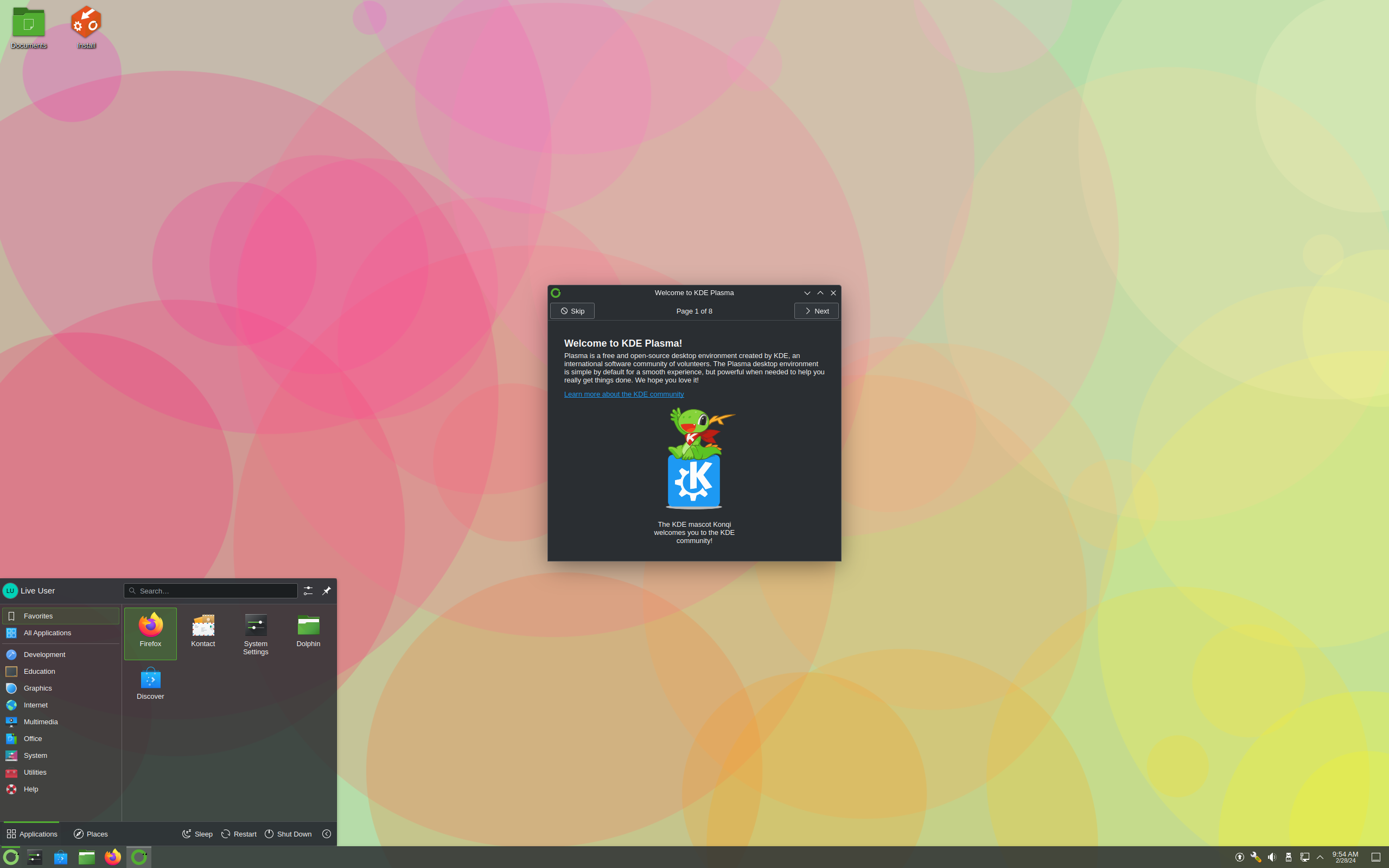The height and width of the screenshot is (868, 1389).
Task: Switch to the Places tab
Action: 91,834
